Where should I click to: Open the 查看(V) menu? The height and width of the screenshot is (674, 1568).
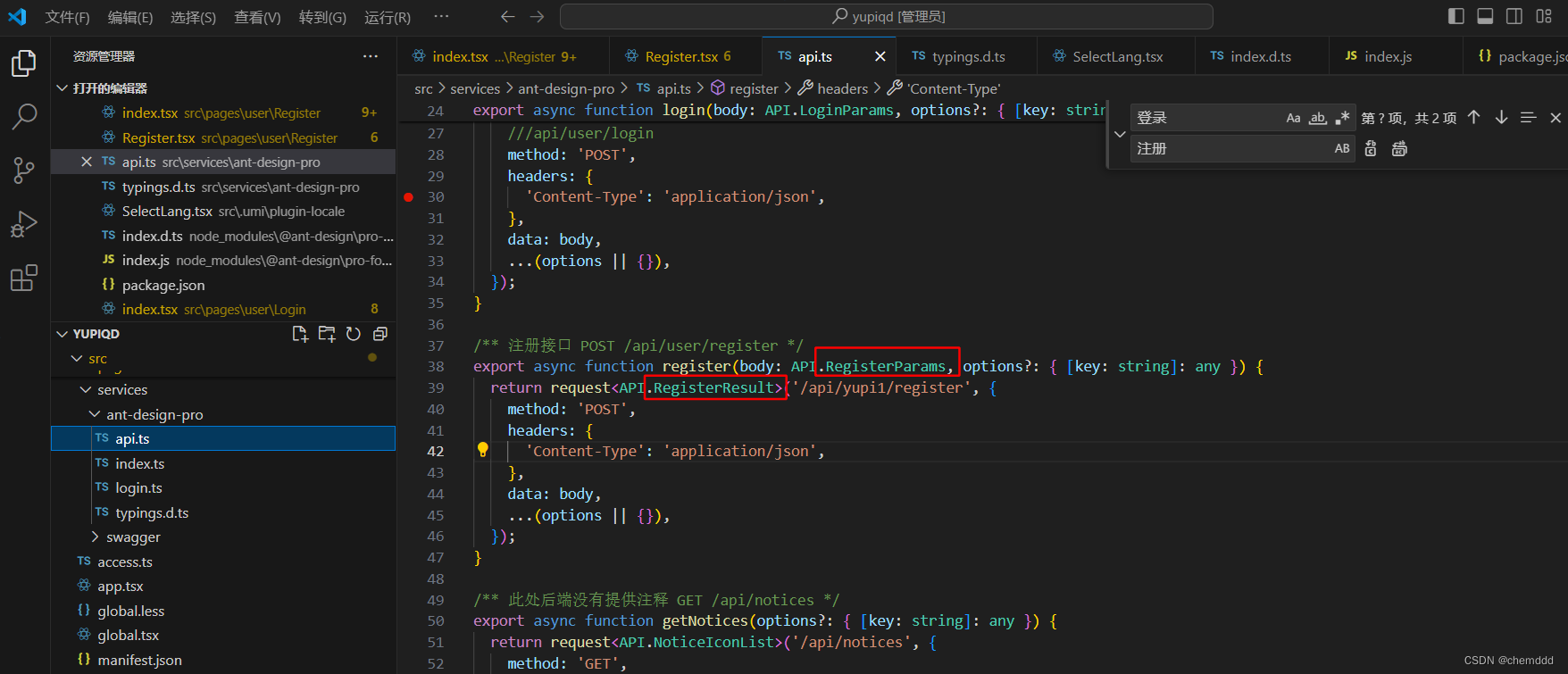click(257, 17)
